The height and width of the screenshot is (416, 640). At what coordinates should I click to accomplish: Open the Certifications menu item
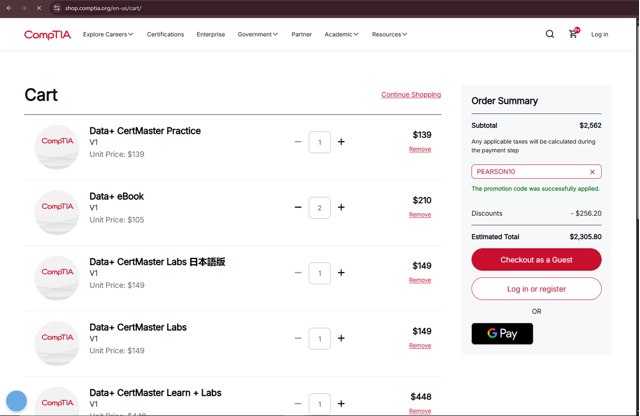pyautogui.click(x=165, y=34)
